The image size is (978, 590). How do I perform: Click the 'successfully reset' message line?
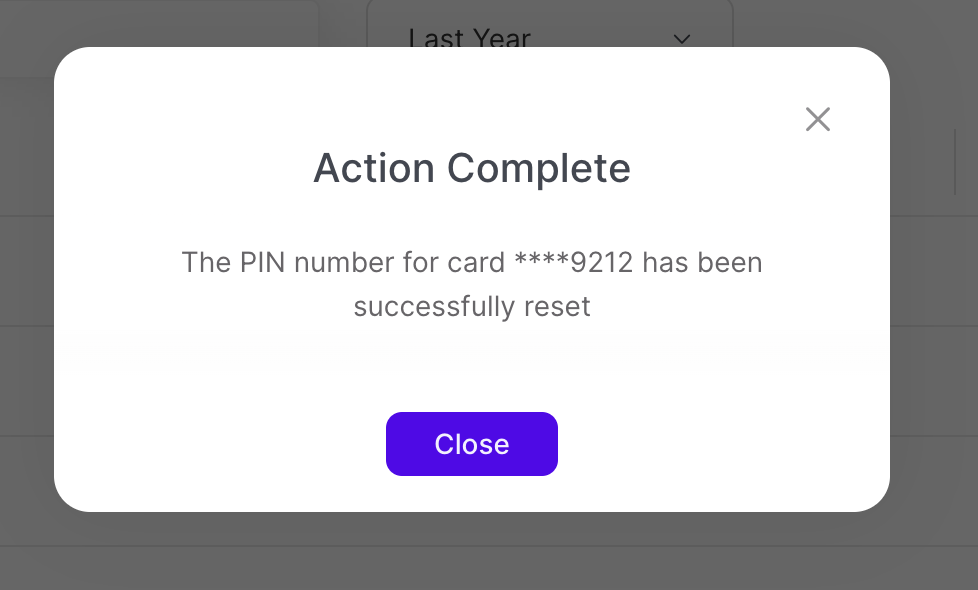(472, 306)
